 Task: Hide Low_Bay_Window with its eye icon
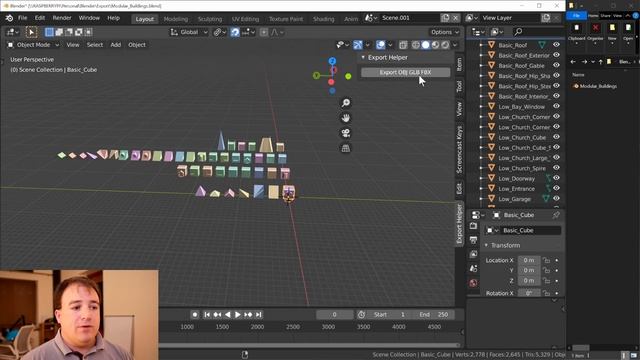pos(556,106)
